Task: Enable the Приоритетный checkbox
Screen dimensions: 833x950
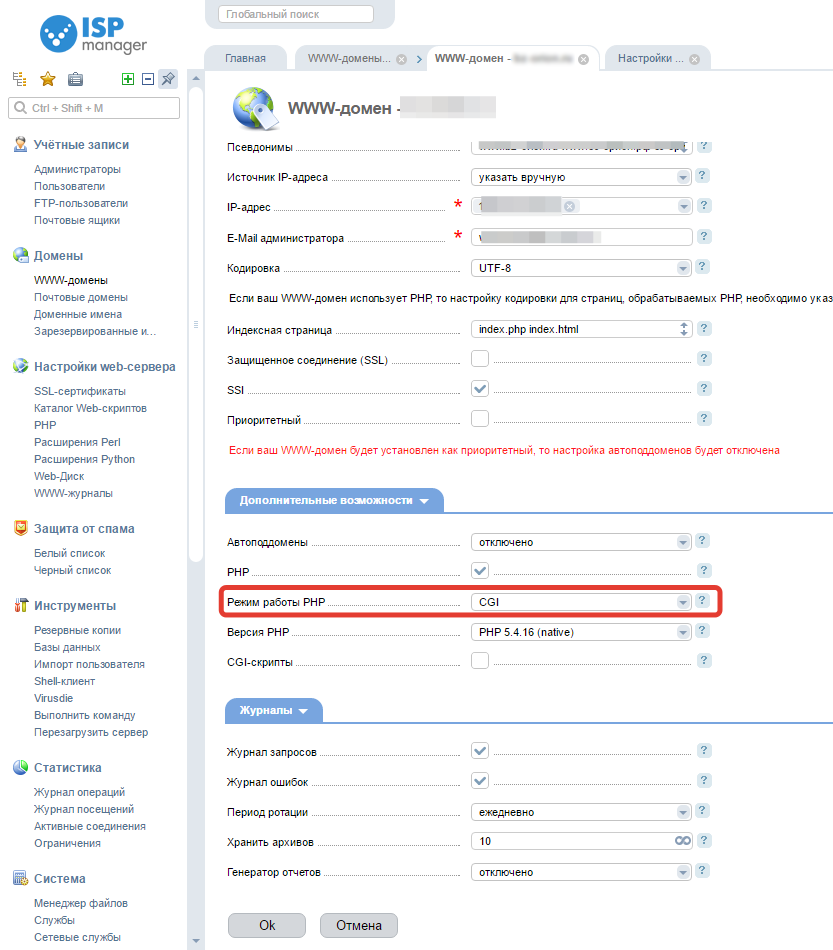Action: pos(480,419)
